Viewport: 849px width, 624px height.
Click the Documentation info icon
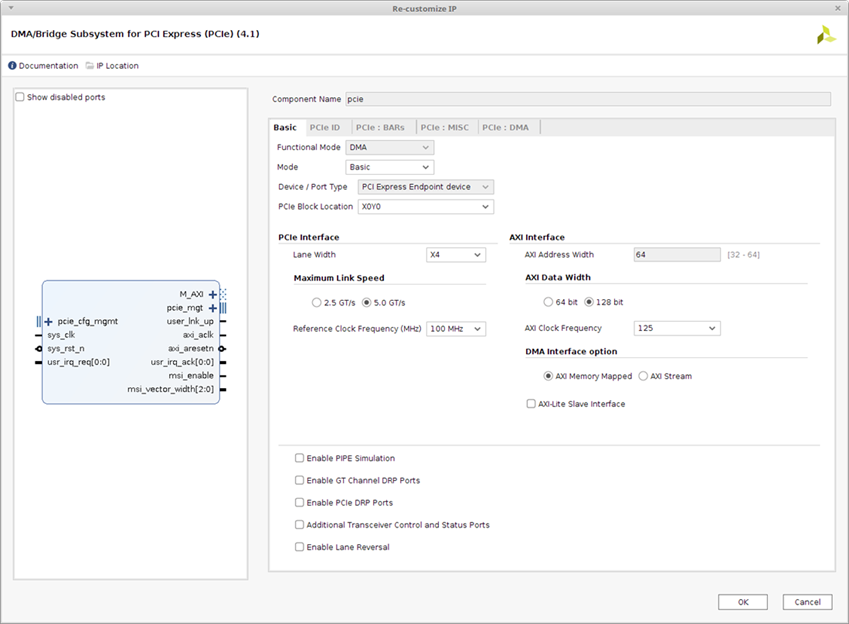pyautogui.click(x=12, y=66)
